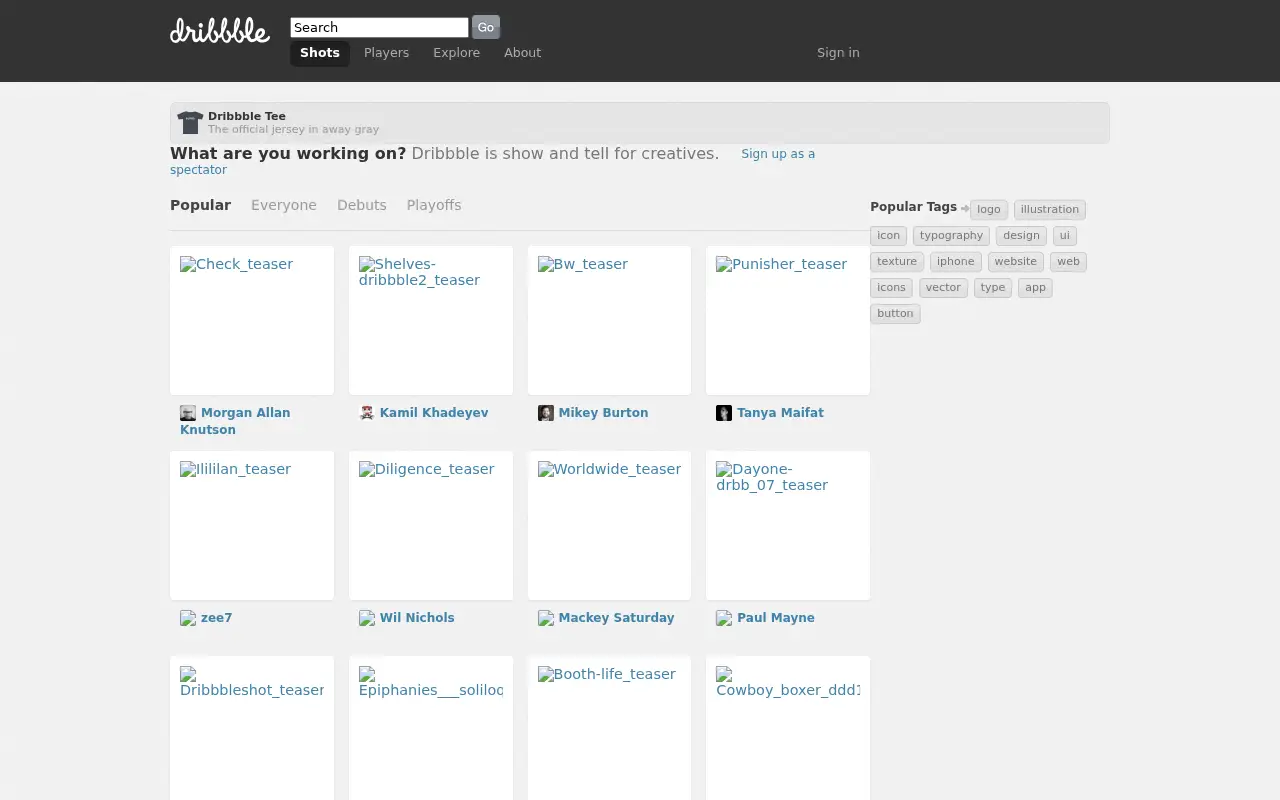Click Kamil Khadeyev's avatar icon
1280x800 pixels.
pyautogui.click(x=367, y=413)
